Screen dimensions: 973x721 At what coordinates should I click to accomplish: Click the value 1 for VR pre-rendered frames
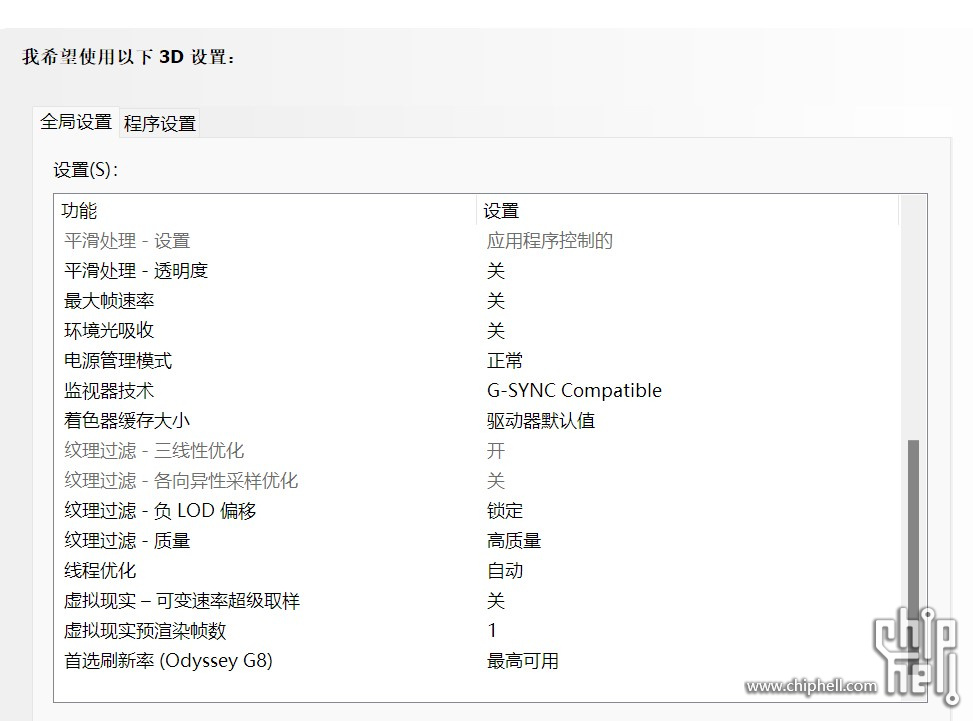coord(492,630)
